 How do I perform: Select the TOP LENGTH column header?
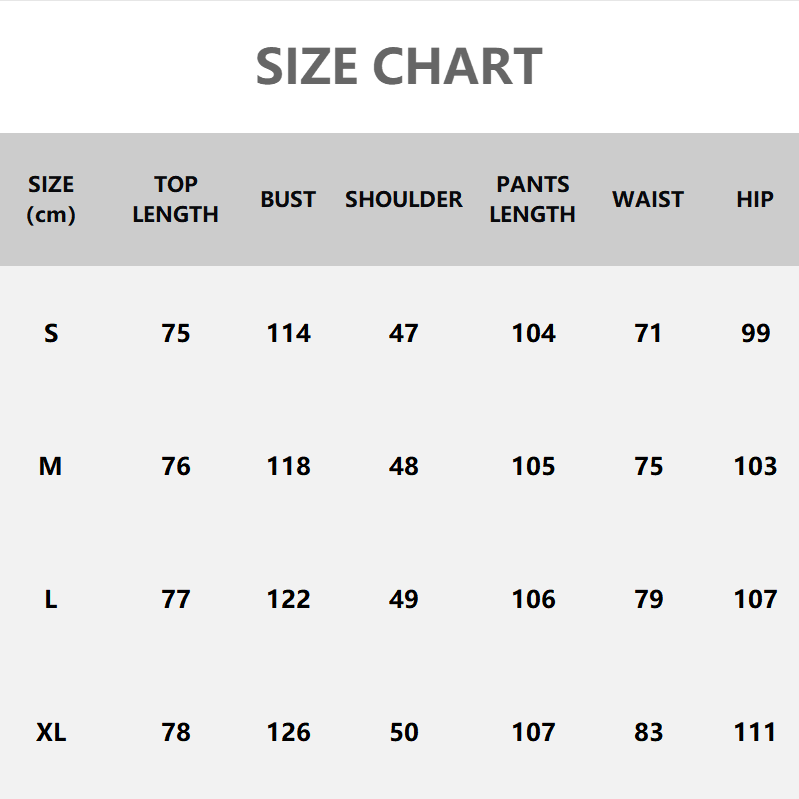175,199
